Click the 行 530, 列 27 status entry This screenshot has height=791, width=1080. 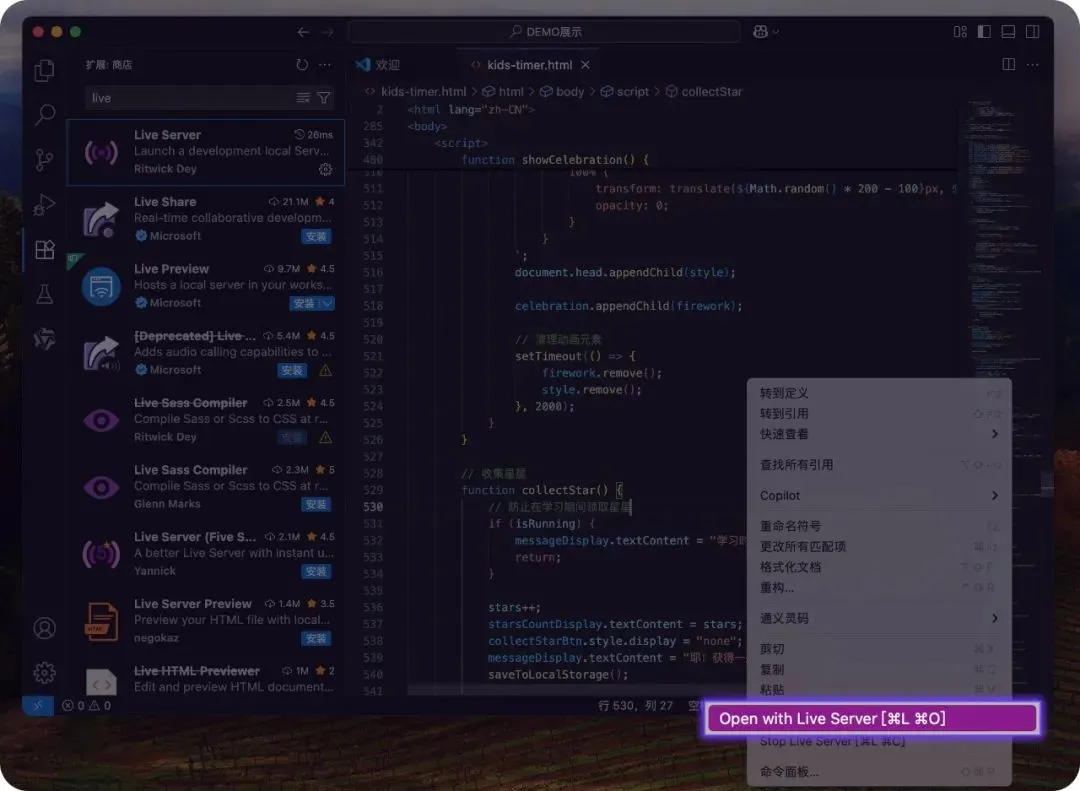(635, 706)
